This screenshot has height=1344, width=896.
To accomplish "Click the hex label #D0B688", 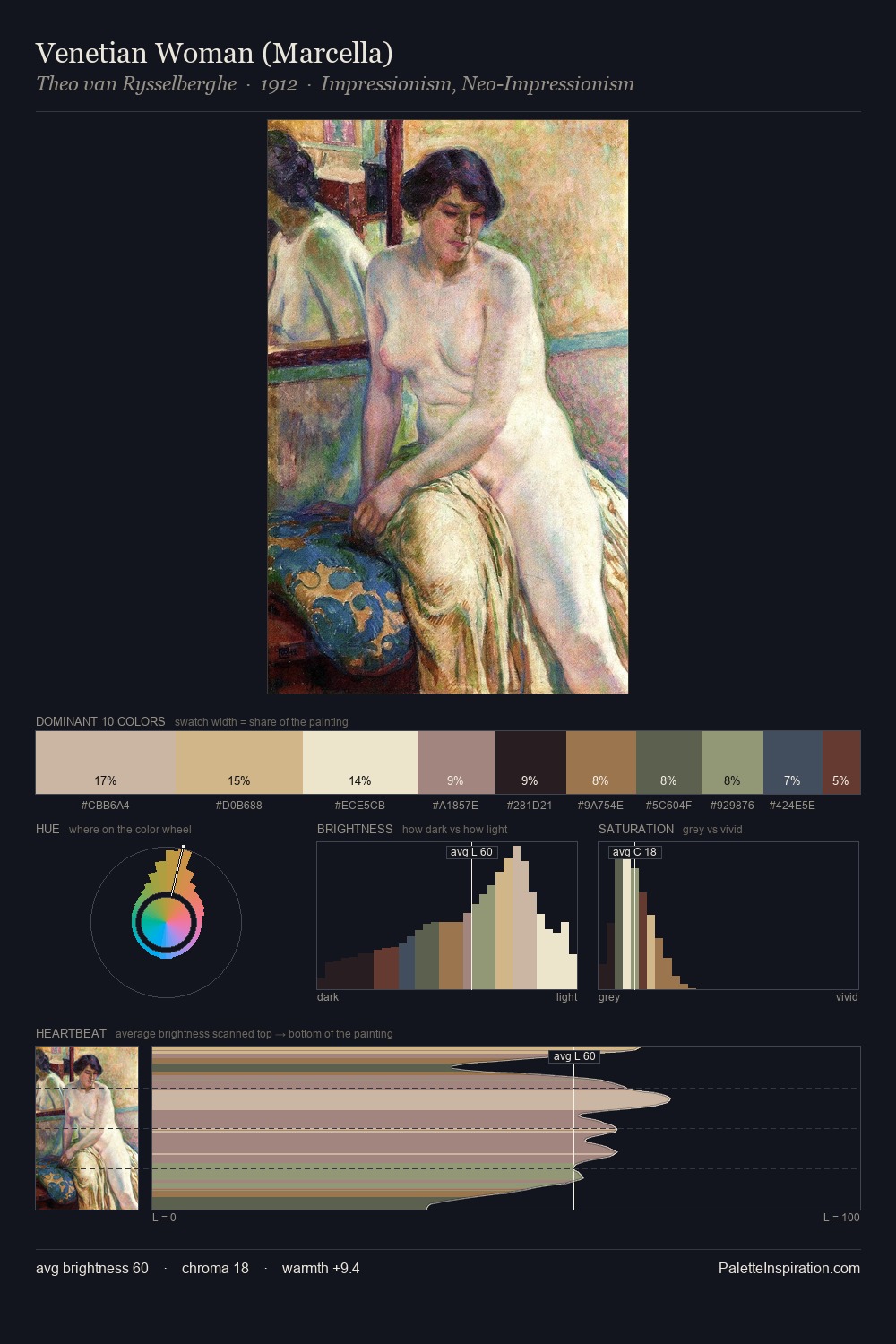I will pyautogui.click(x=239, y=806).
